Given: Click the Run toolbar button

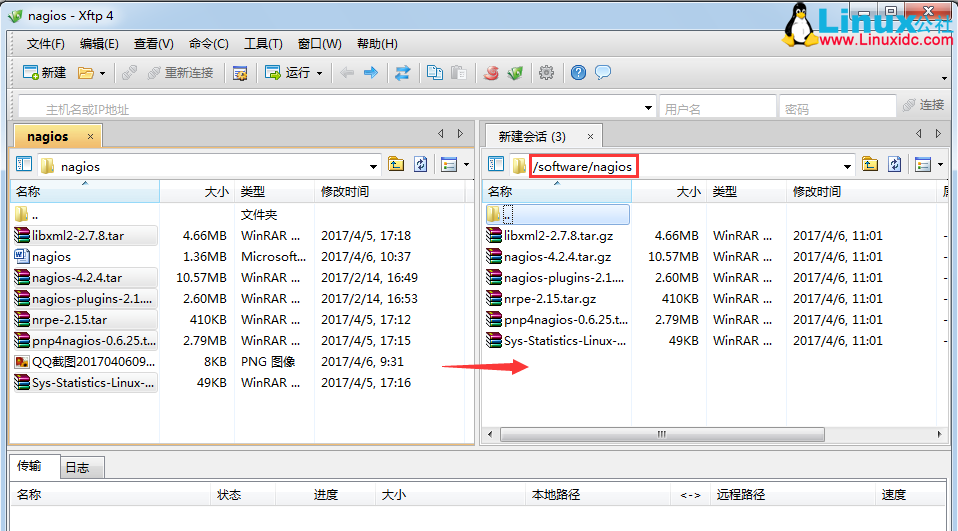Looking at the screenshot, I should [x=288, y=73].
